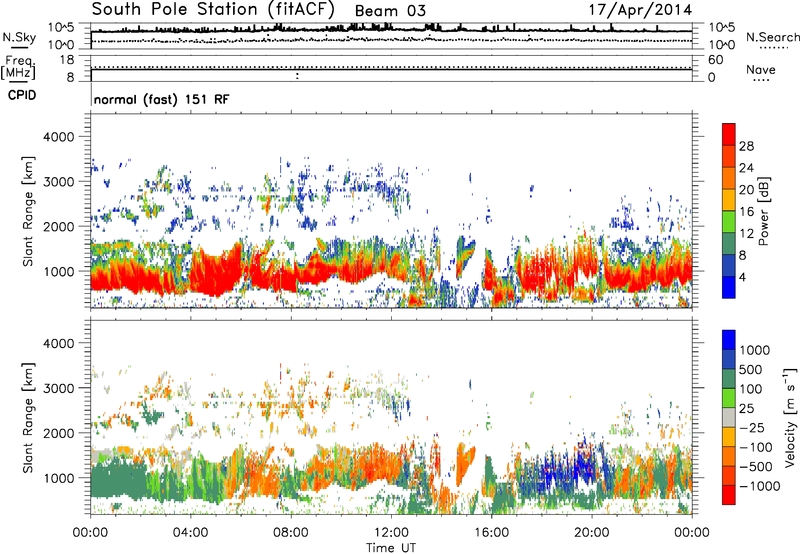Viewport: 800px width, 554px height.
Task: Click the "12:00" time tick label
Action: click(x=391, y=533)
